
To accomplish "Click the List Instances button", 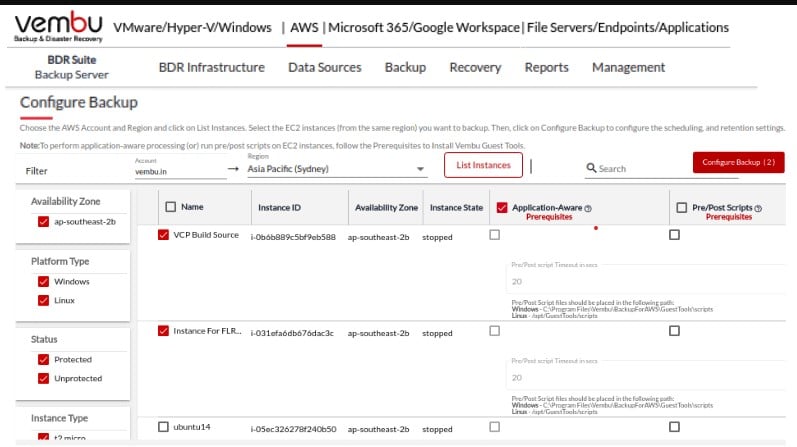I will (x=483, y=165).
